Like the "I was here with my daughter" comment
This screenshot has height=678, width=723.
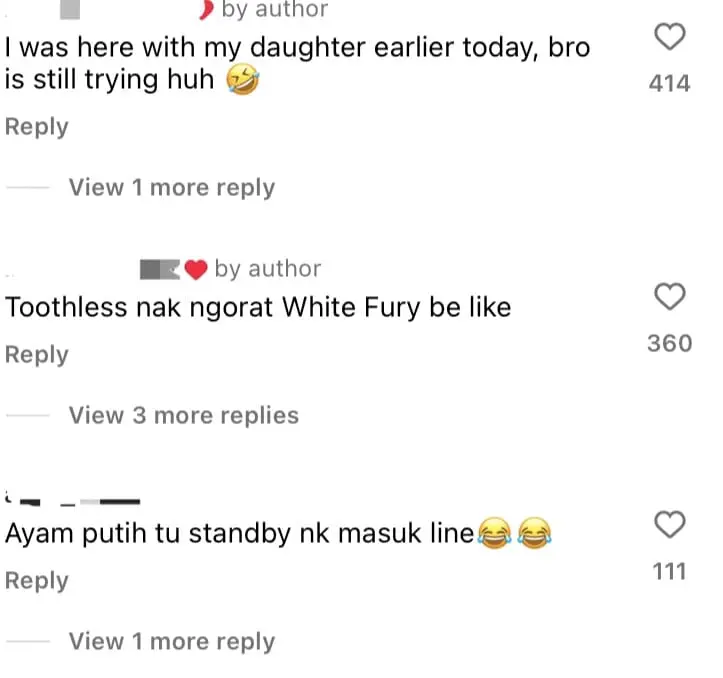click(670, 36)
